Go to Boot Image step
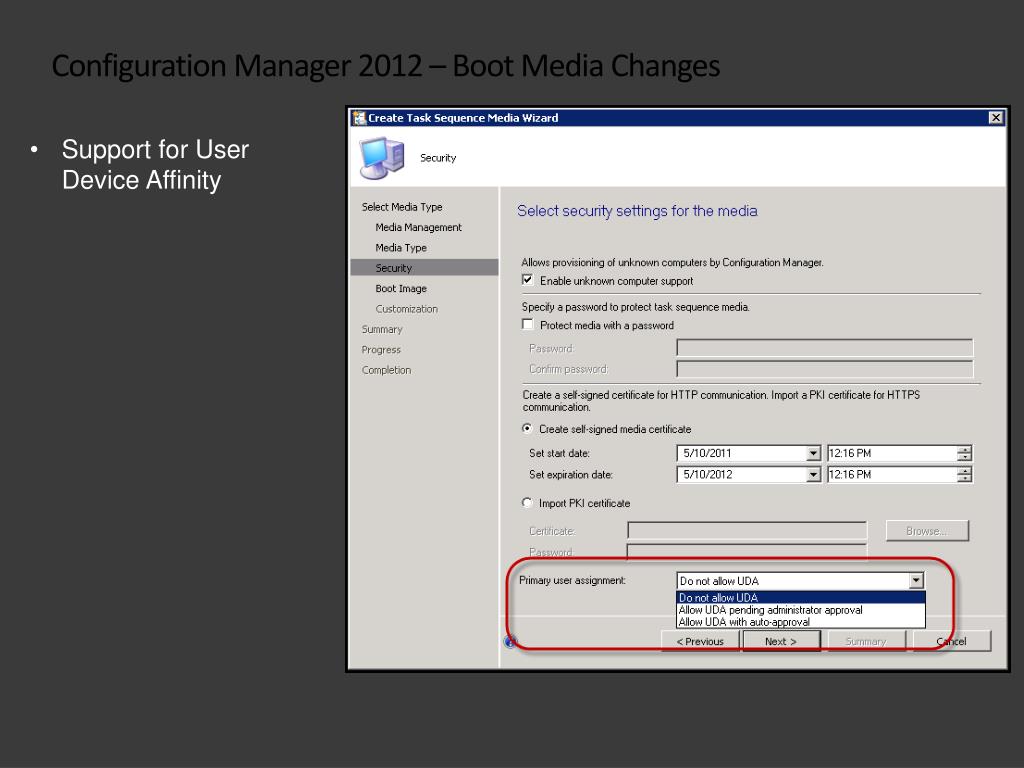Screen dimensions: 1024x768 [401, 289]
